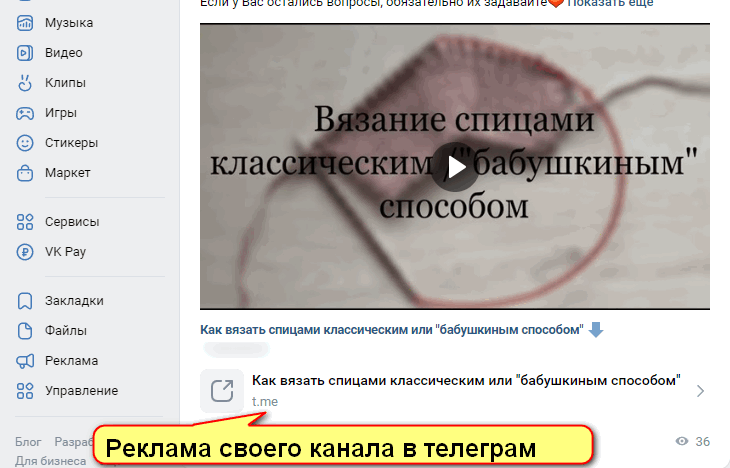Open the Сервисы grid icon
Image resolution: width=730 pixels, height=468 pixels.
pos(25,222)
